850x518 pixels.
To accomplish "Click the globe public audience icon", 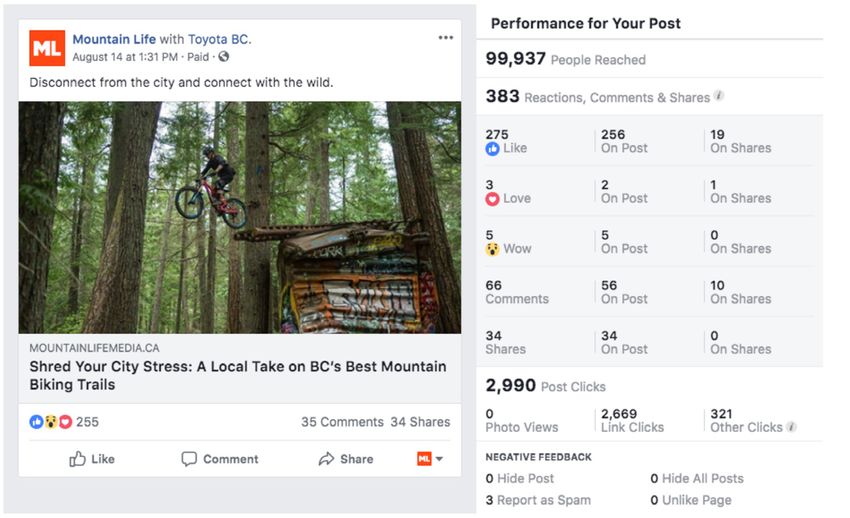I will 224,57.
